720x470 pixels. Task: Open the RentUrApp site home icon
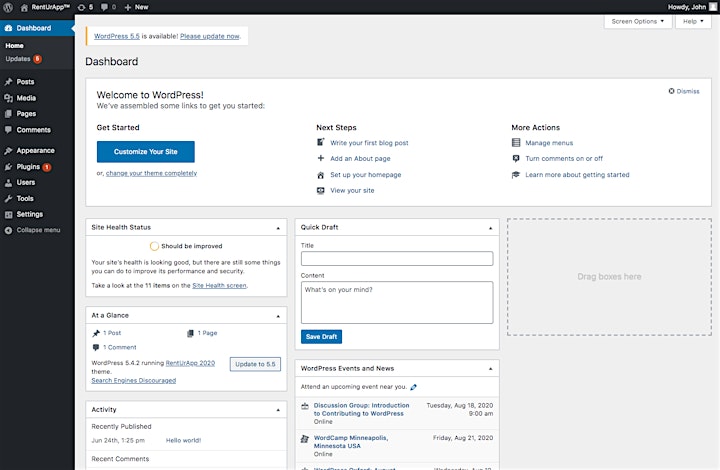[24, 7]
